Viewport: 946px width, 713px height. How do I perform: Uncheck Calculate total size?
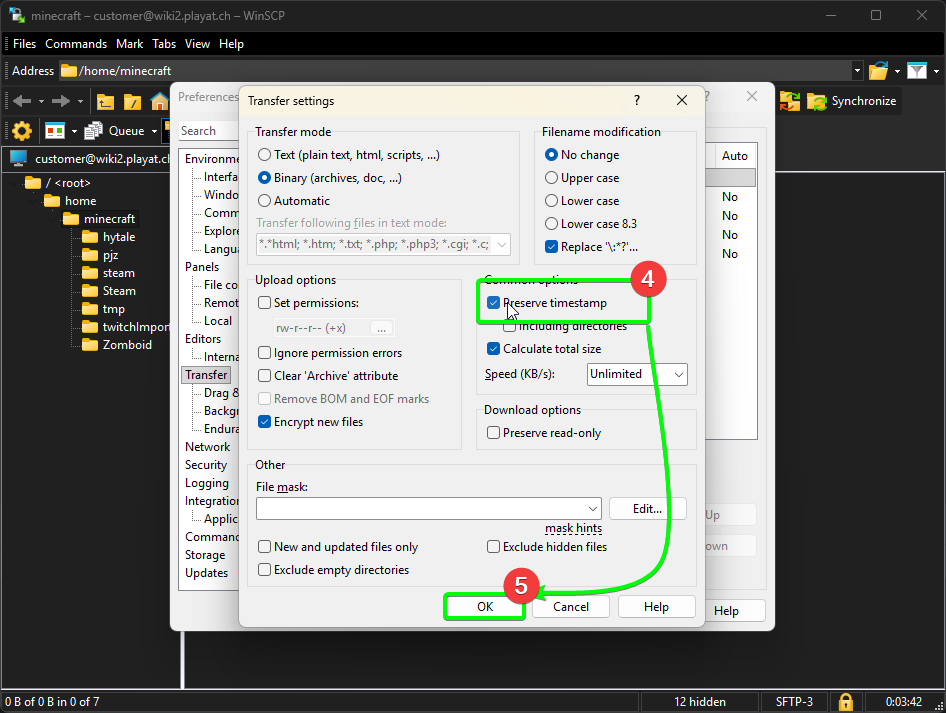coord(493,347)
